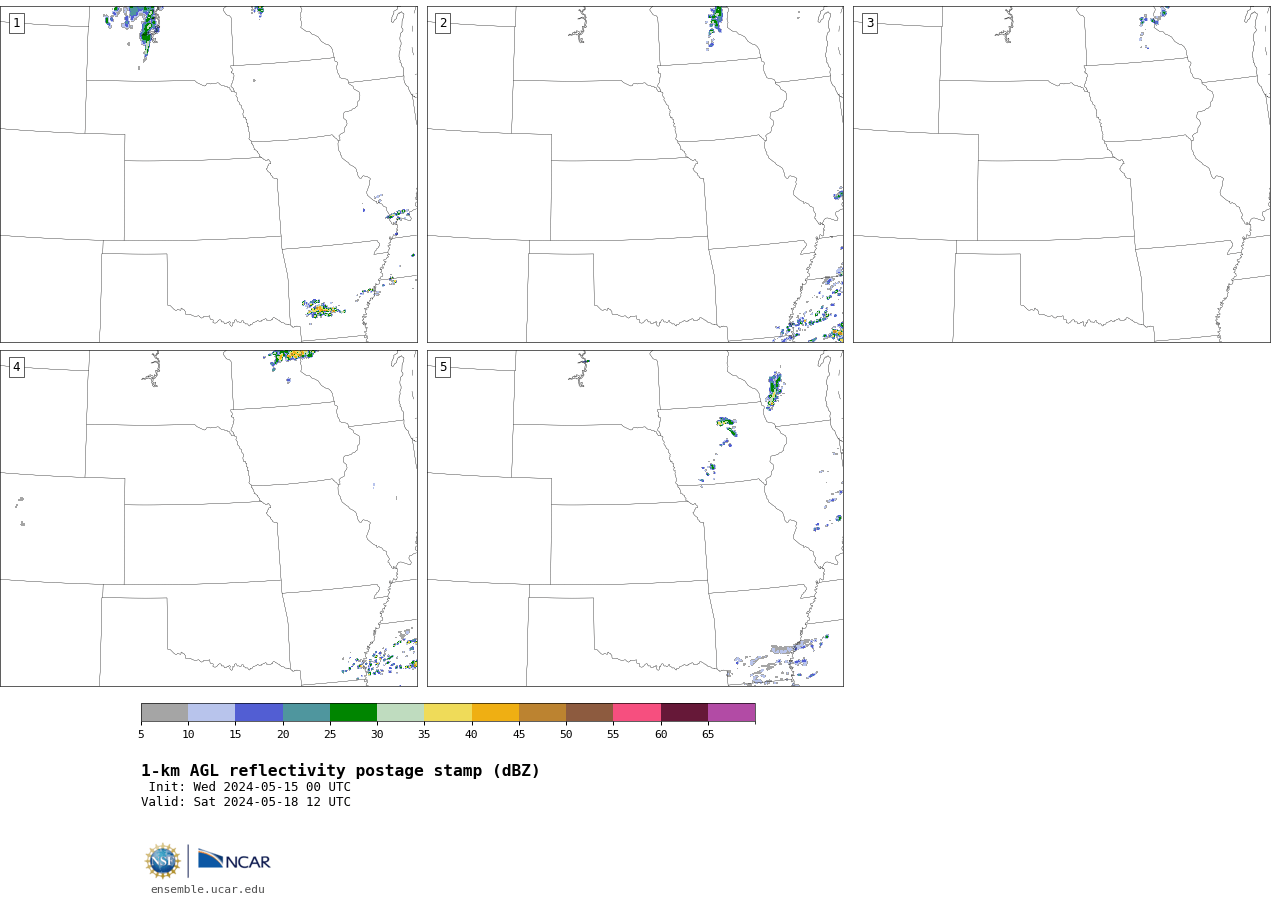Screen dimensions: 1280x901
Task: Click the 1-km AGL reflectivity title
Action: coord(340,771)
